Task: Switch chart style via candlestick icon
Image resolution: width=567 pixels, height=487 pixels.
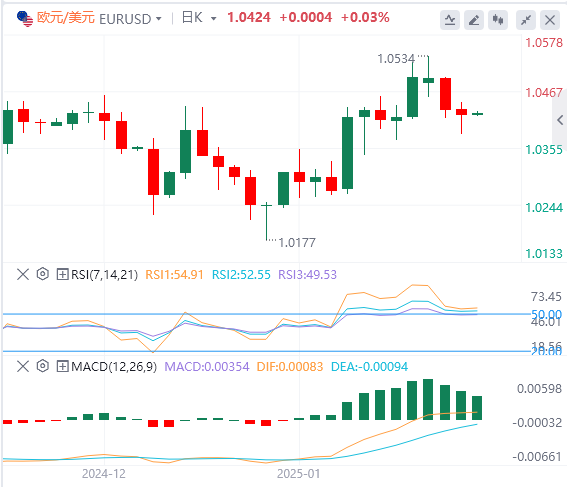Action: point(498,20)
